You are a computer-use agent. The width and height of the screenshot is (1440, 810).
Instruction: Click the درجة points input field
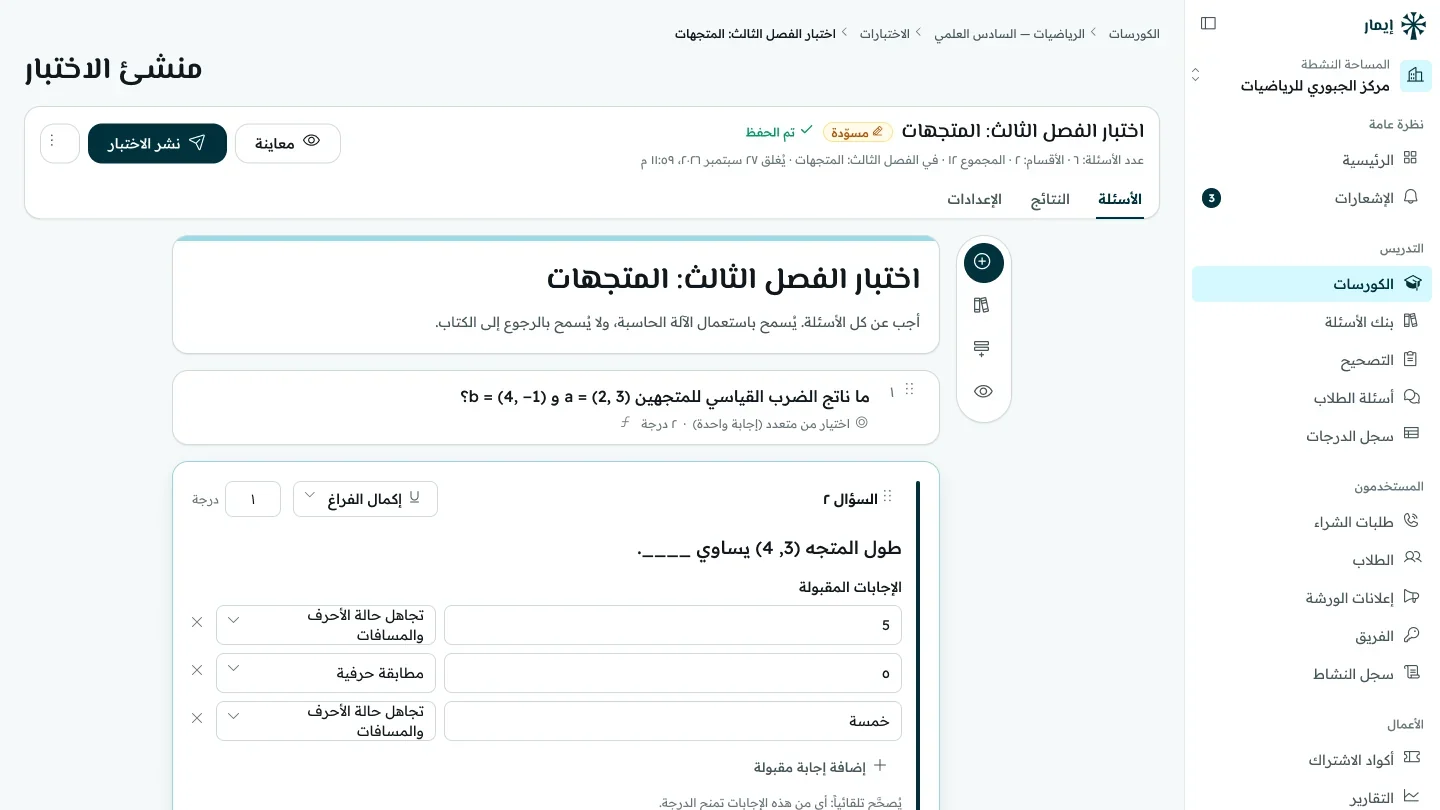[253, 499]
